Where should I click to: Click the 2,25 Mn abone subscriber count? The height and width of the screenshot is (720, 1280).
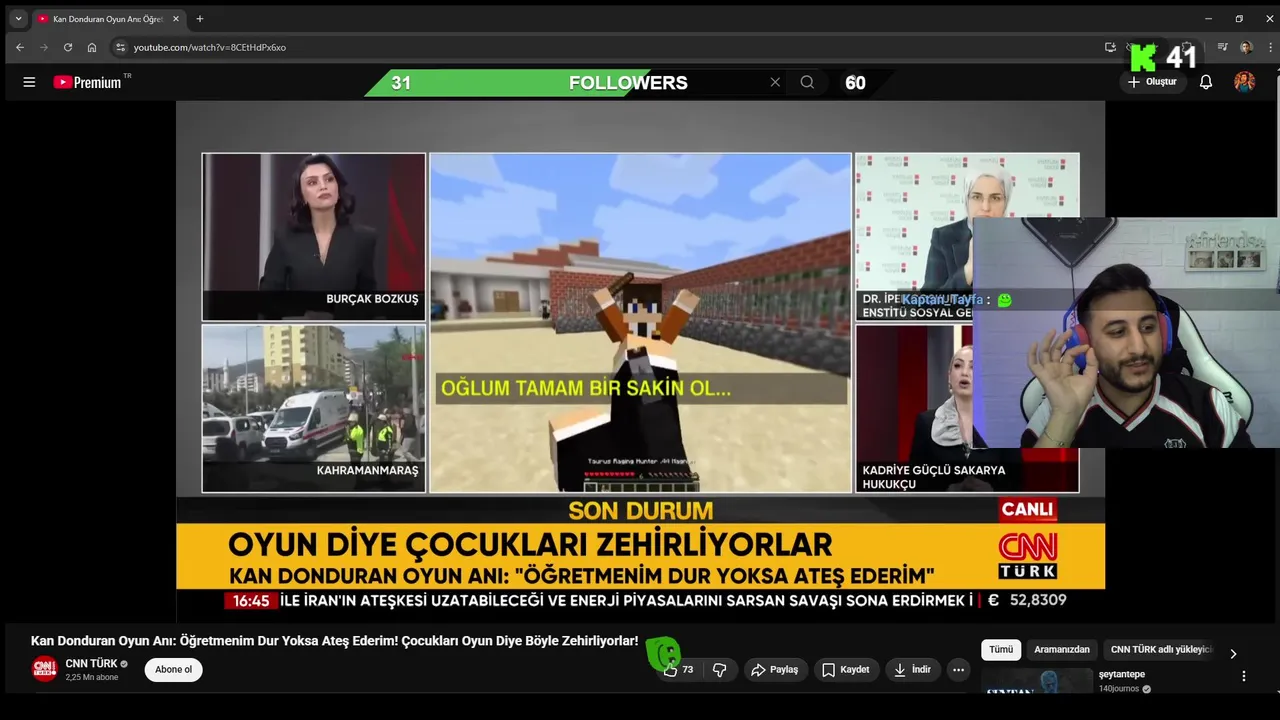tap(92, 677)
